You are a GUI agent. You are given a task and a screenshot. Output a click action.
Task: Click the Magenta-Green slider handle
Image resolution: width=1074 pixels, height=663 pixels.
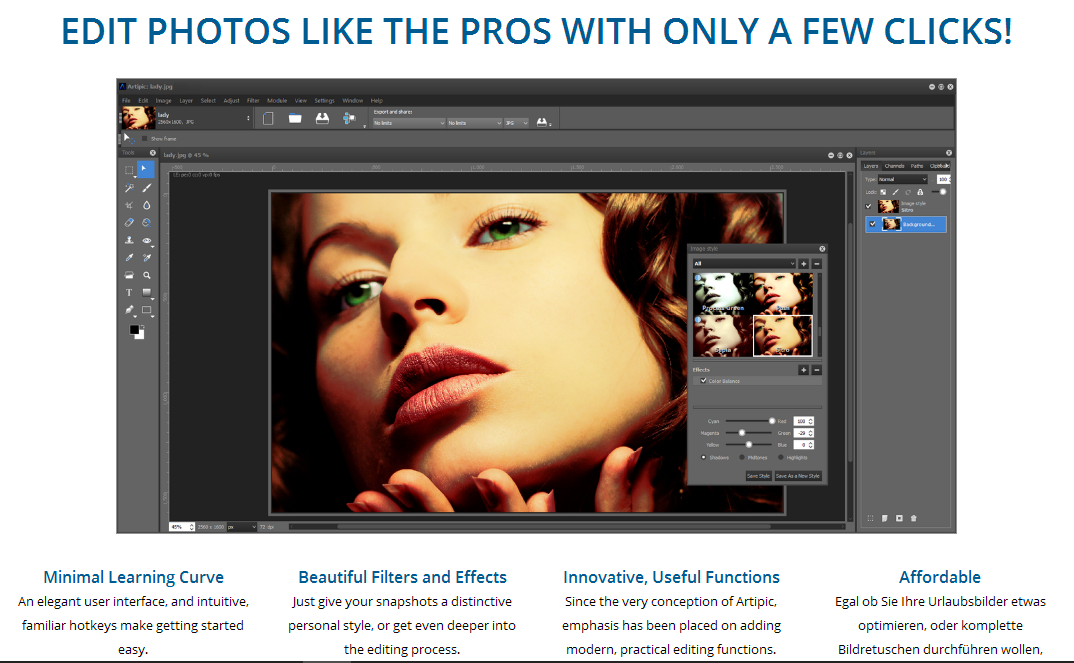742,433
